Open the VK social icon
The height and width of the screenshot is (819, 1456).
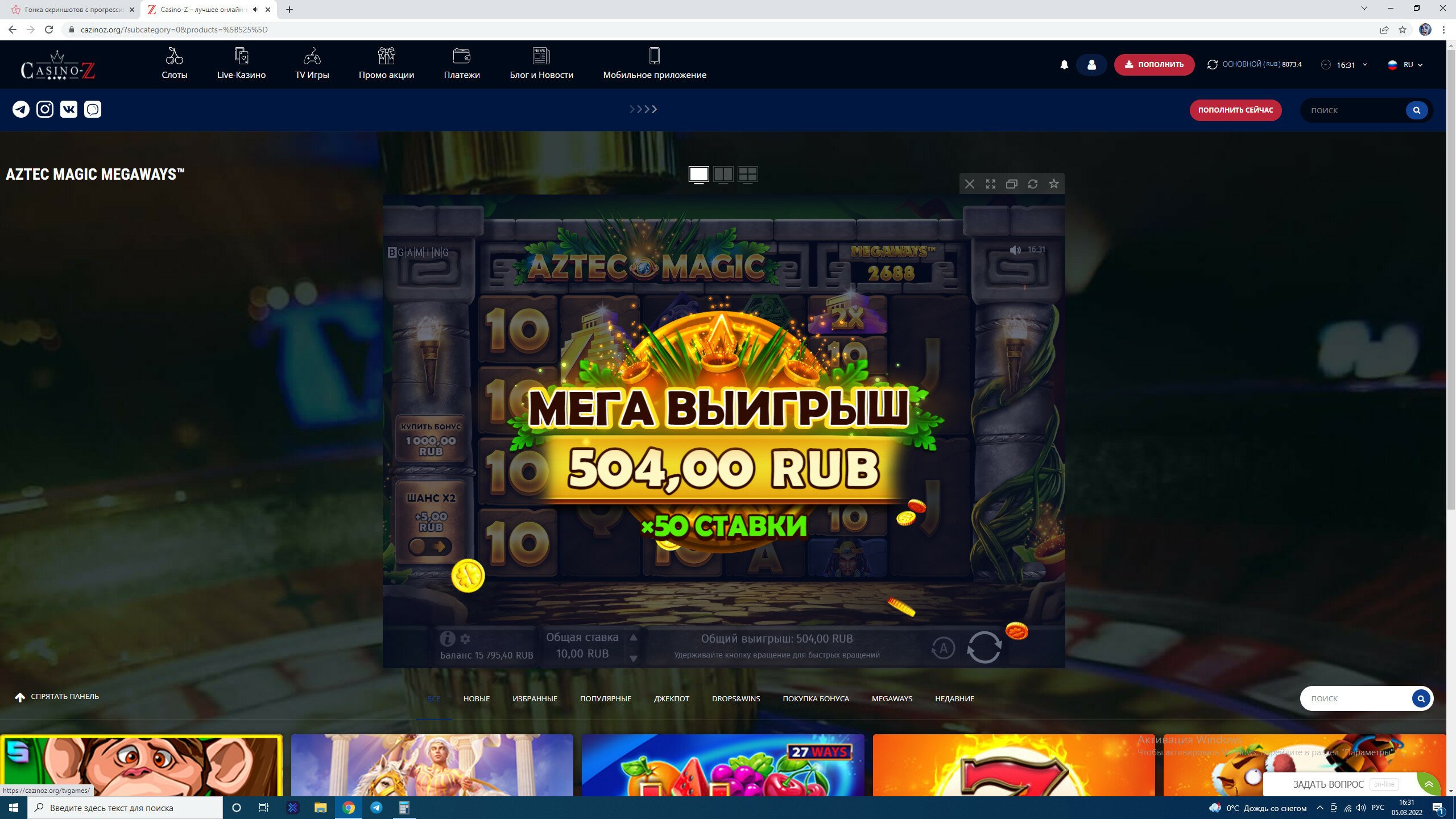click(x=69, y=109)
